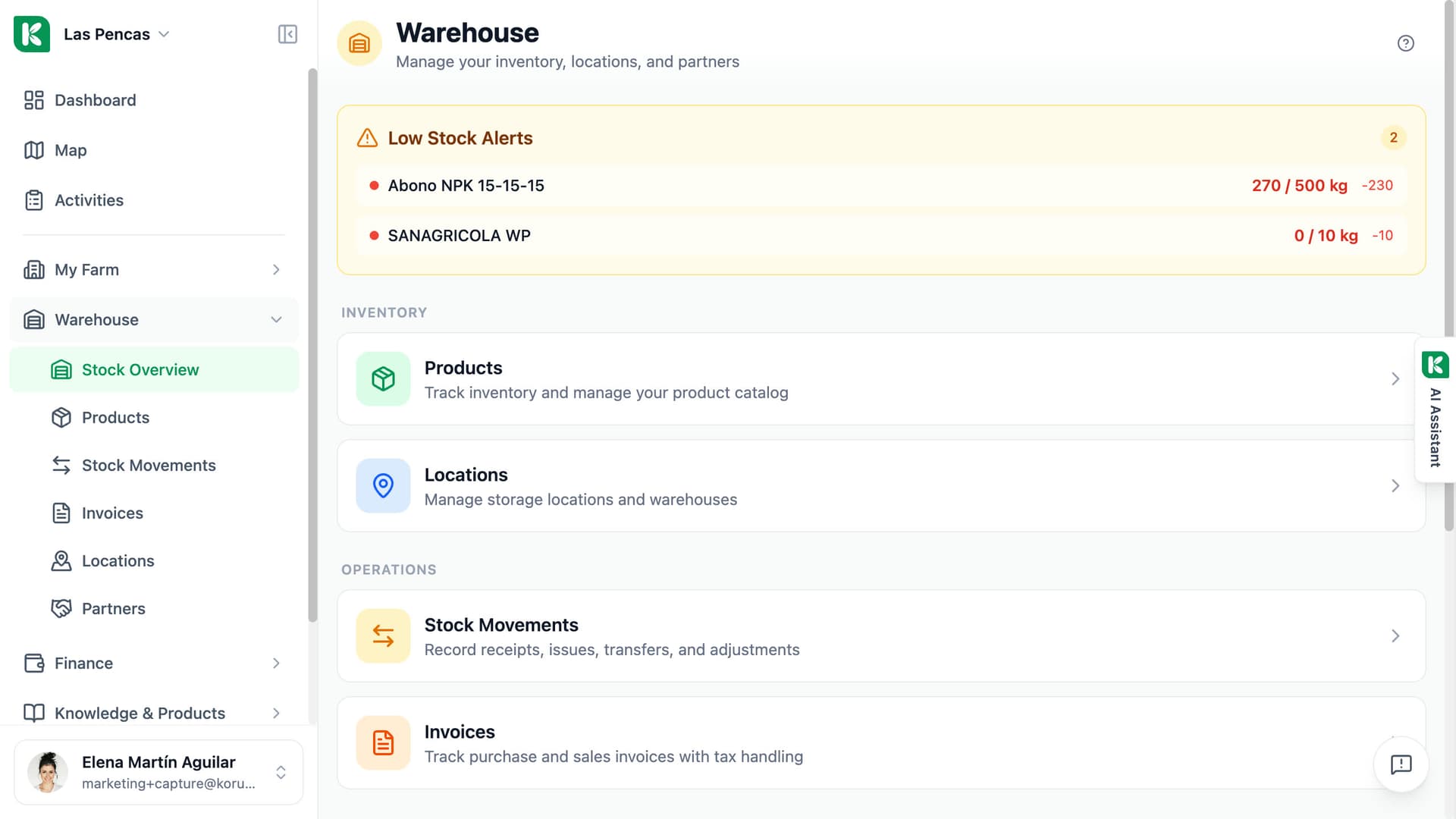1456x819 pixels.
Task: Click the Knowledge & Products book icon
Action: (x=34, y=714)
